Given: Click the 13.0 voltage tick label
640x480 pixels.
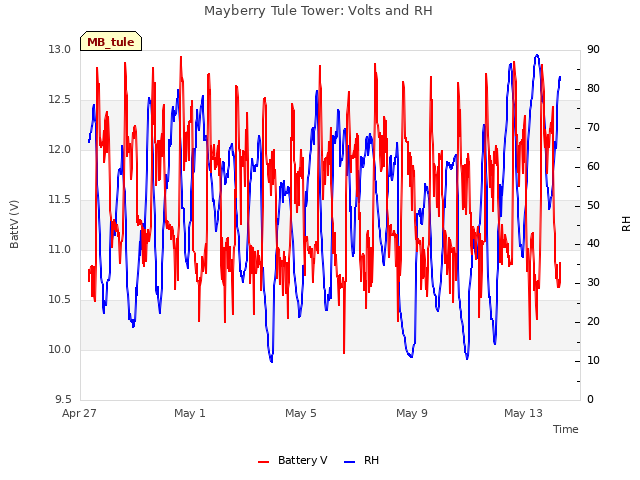Looking at the screenshot, I should 60,49.
